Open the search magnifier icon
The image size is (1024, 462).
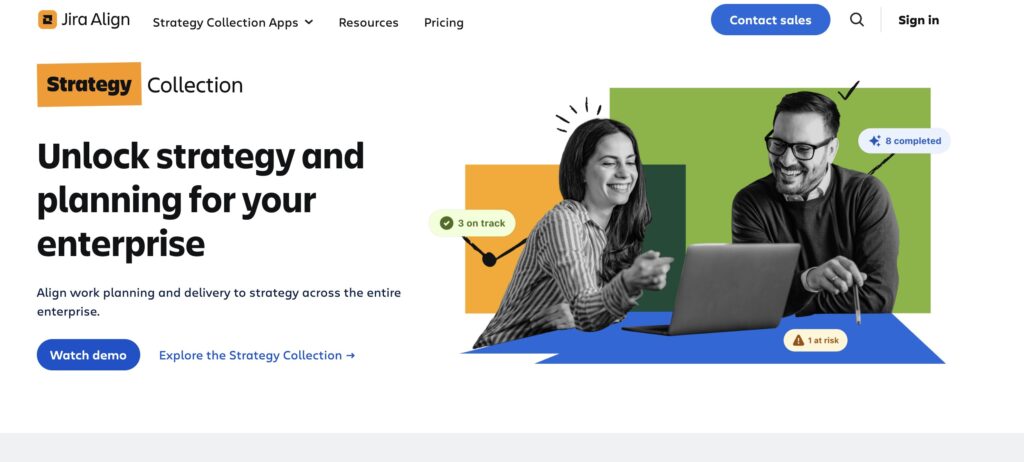point(857,20)
